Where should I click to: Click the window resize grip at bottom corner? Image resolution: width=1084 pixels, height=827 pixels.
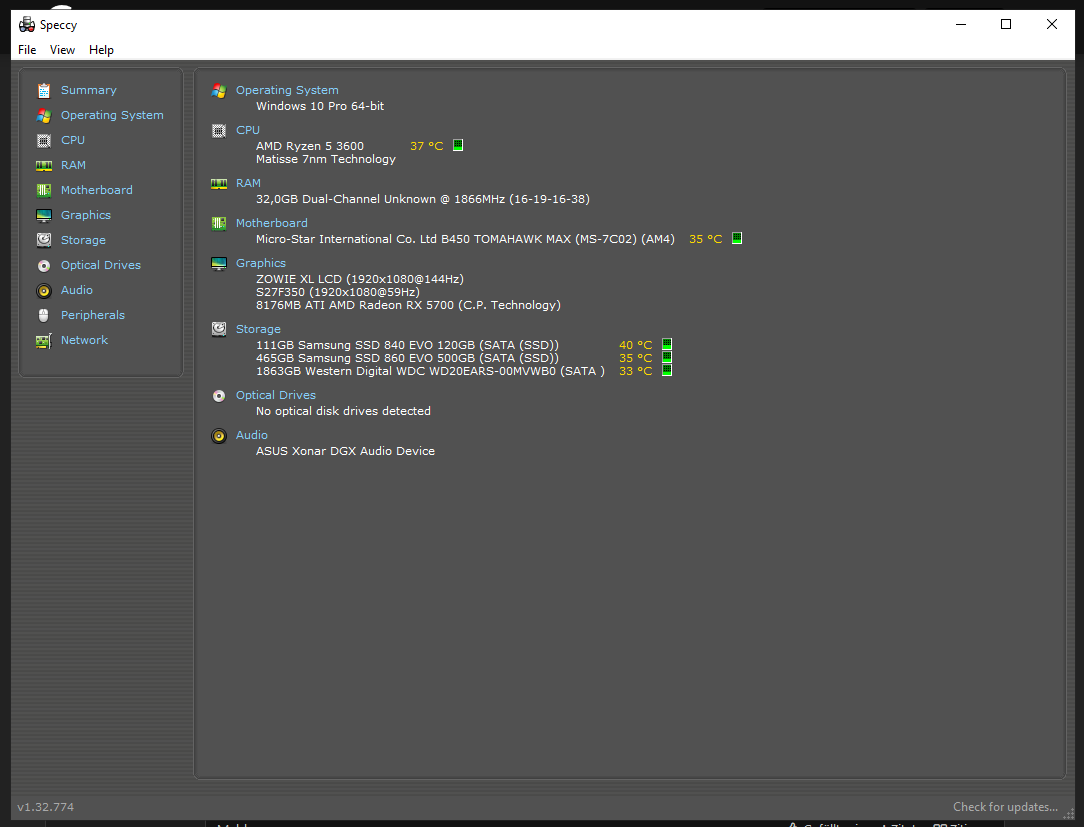tap(1069, 815)
